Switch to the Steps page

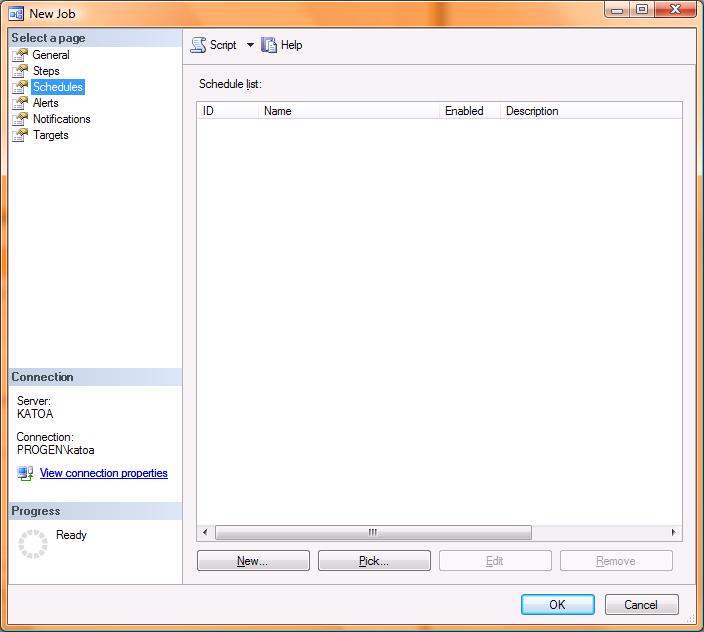point(46,71)
